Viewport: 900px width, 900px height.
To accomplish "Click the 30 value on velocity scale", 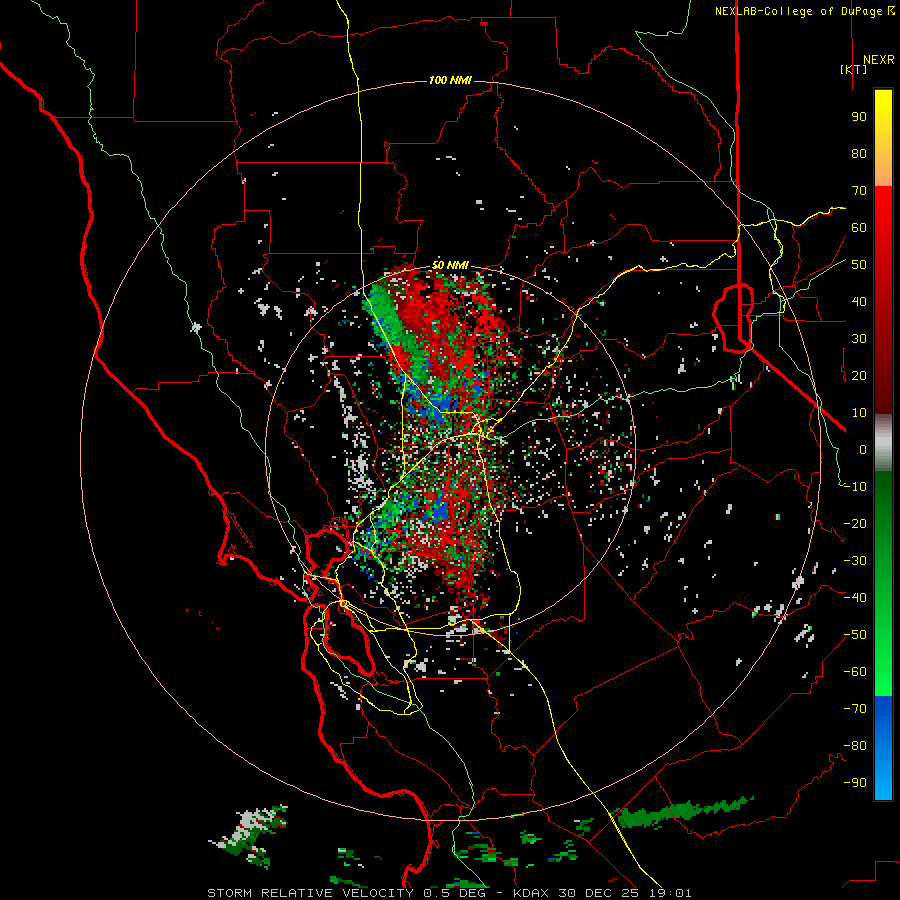I will (859, 339).
